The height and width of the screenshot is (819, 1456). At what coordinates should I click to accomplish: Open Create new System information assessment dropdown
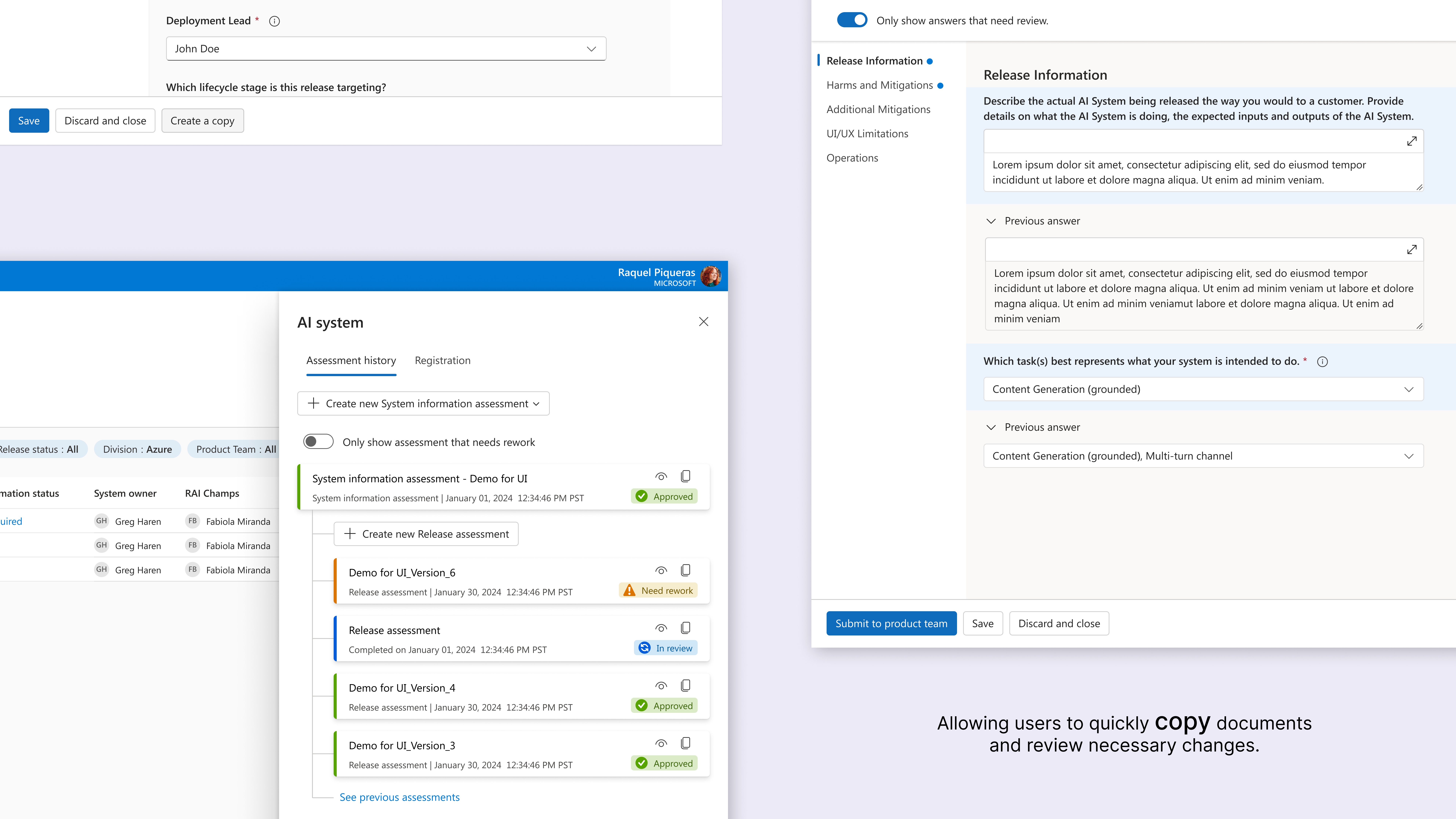(423, 404)
